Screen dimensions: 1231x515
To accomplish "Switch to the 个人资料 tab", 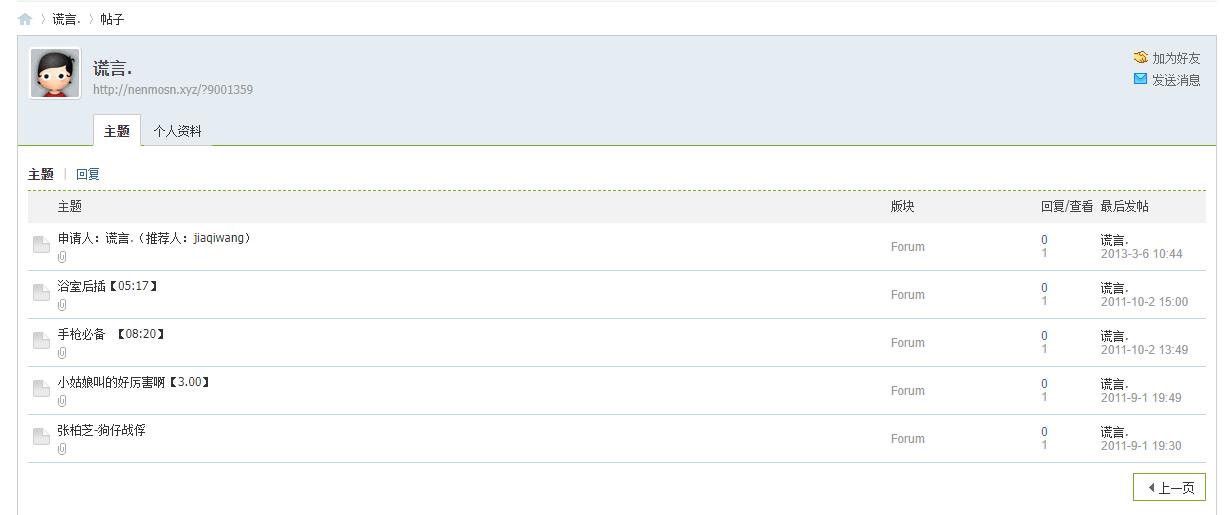I will click(x=177, y=131).
